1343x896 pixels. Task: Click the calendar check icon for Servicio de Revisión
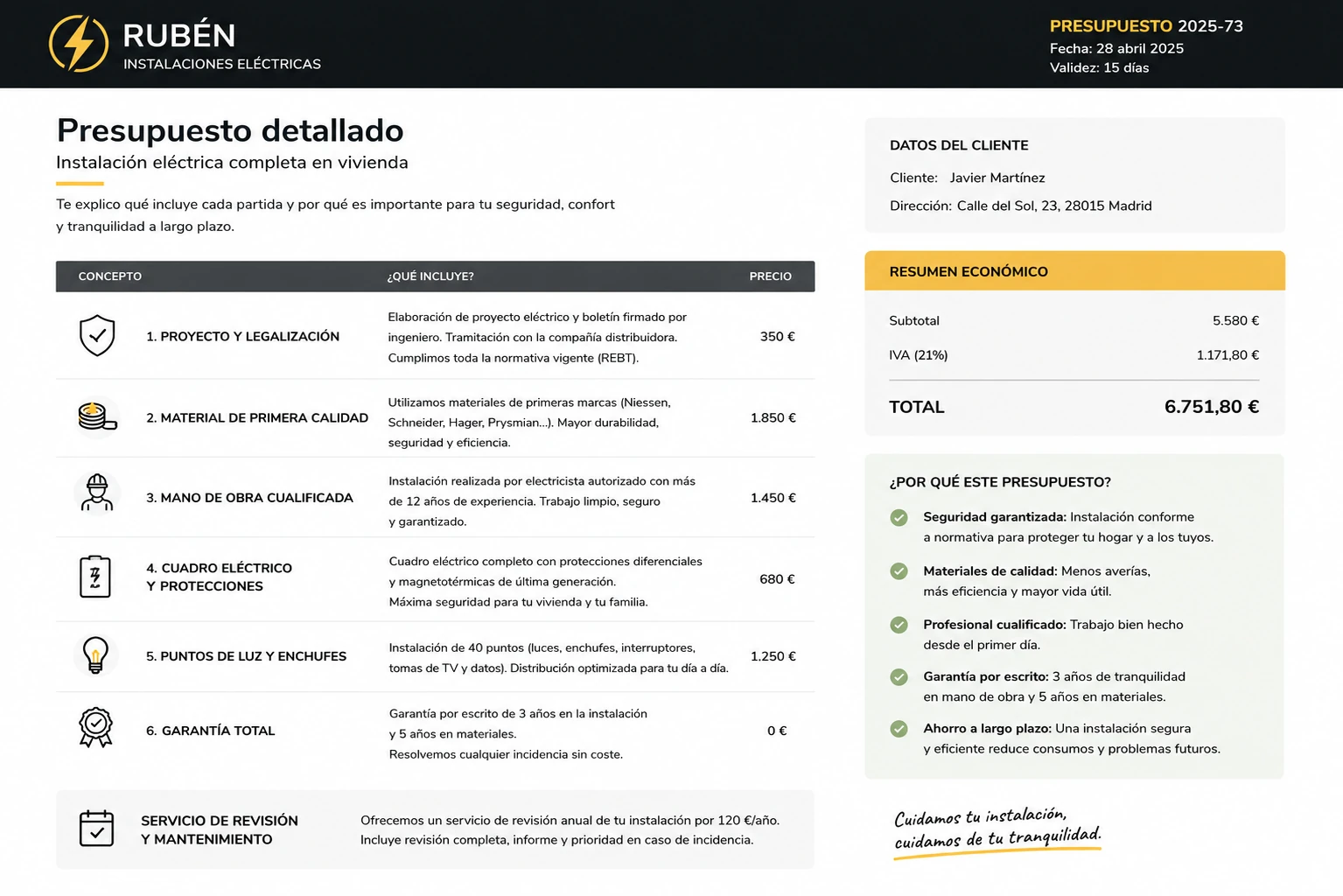[x=96, y=828]
